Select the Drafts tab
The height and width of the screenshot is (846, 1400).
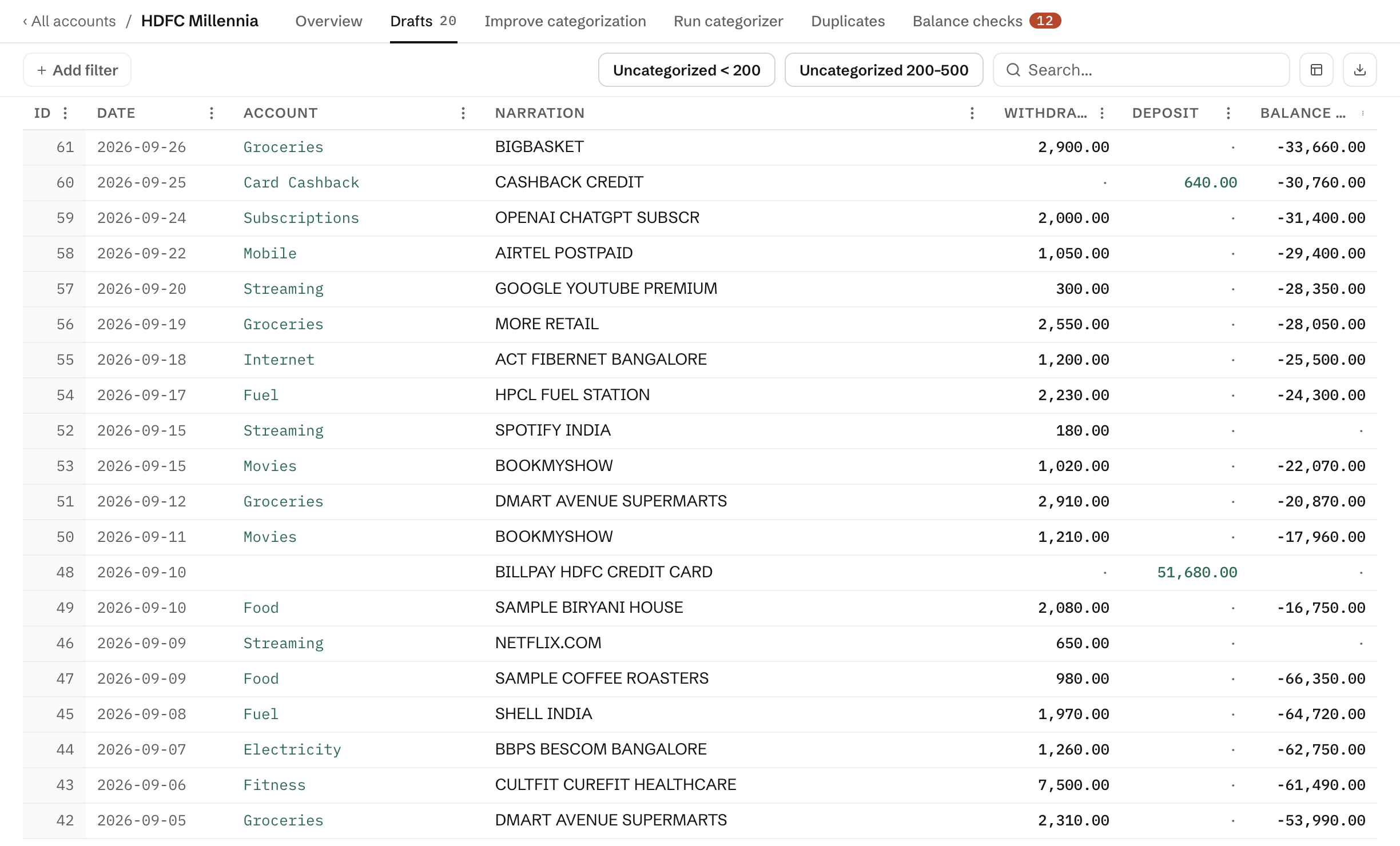point(423,21)
